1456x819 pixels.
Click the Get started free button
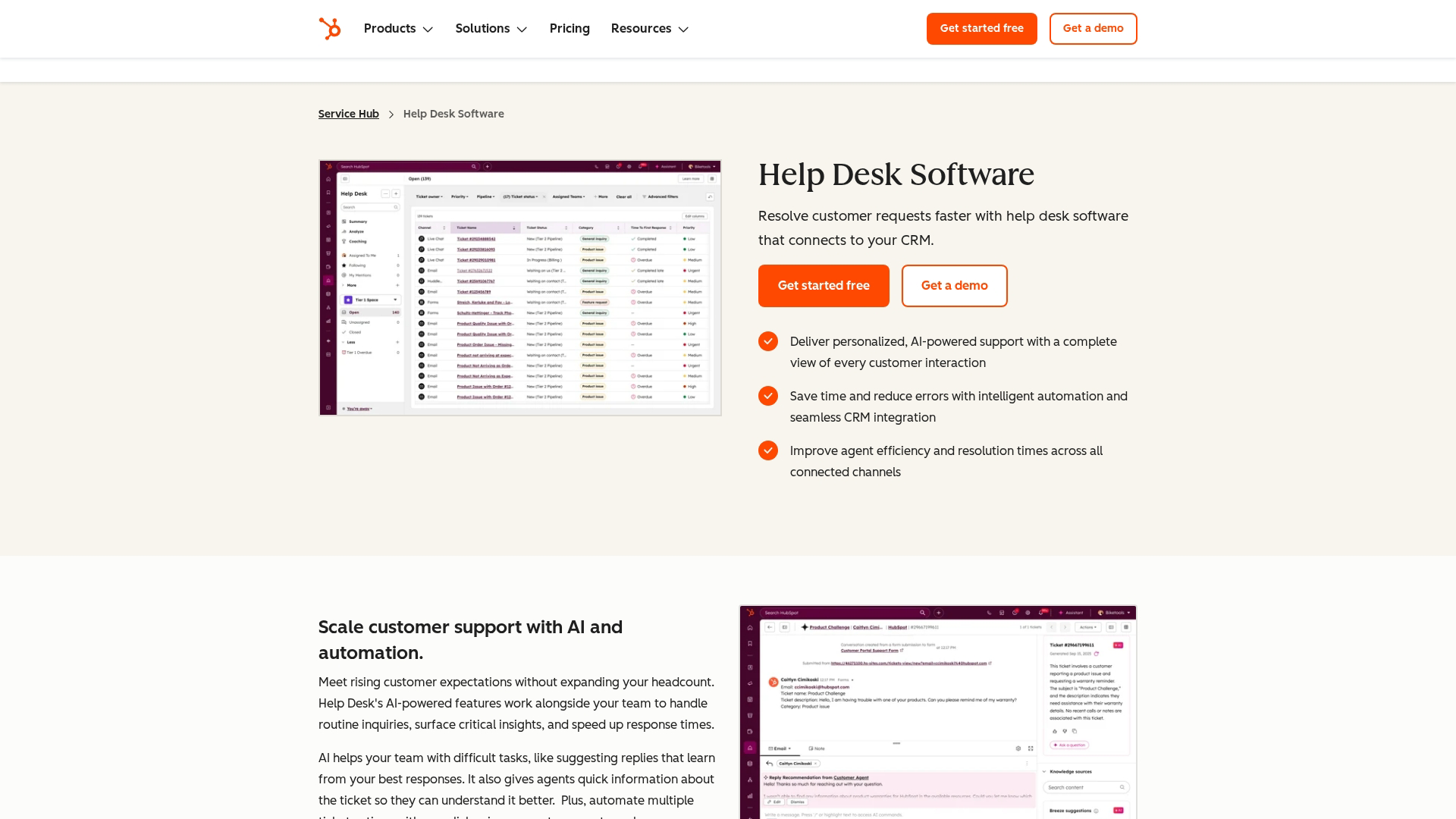824,286
